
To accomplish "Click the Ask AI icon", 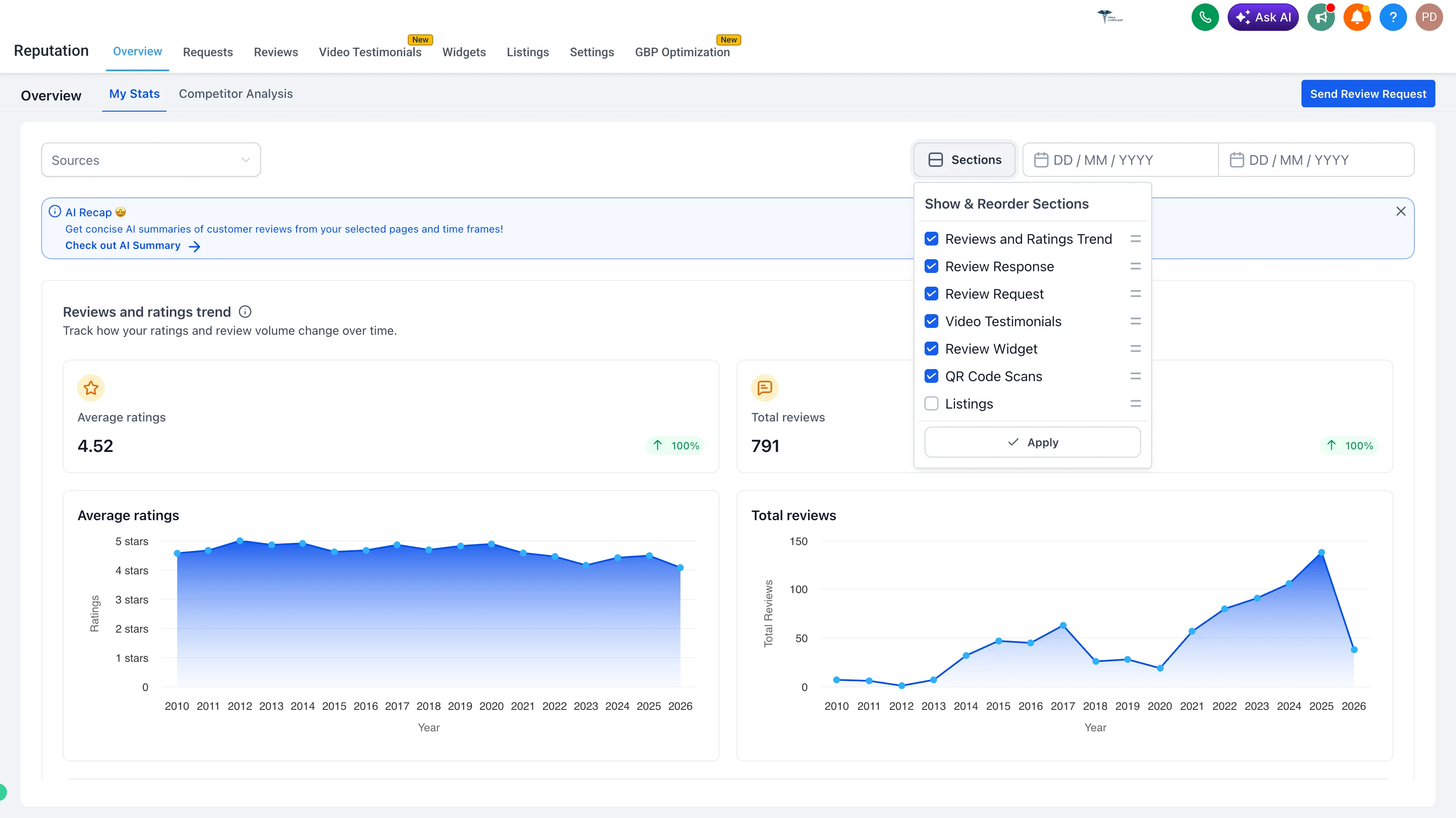I will pos(1263,17).
